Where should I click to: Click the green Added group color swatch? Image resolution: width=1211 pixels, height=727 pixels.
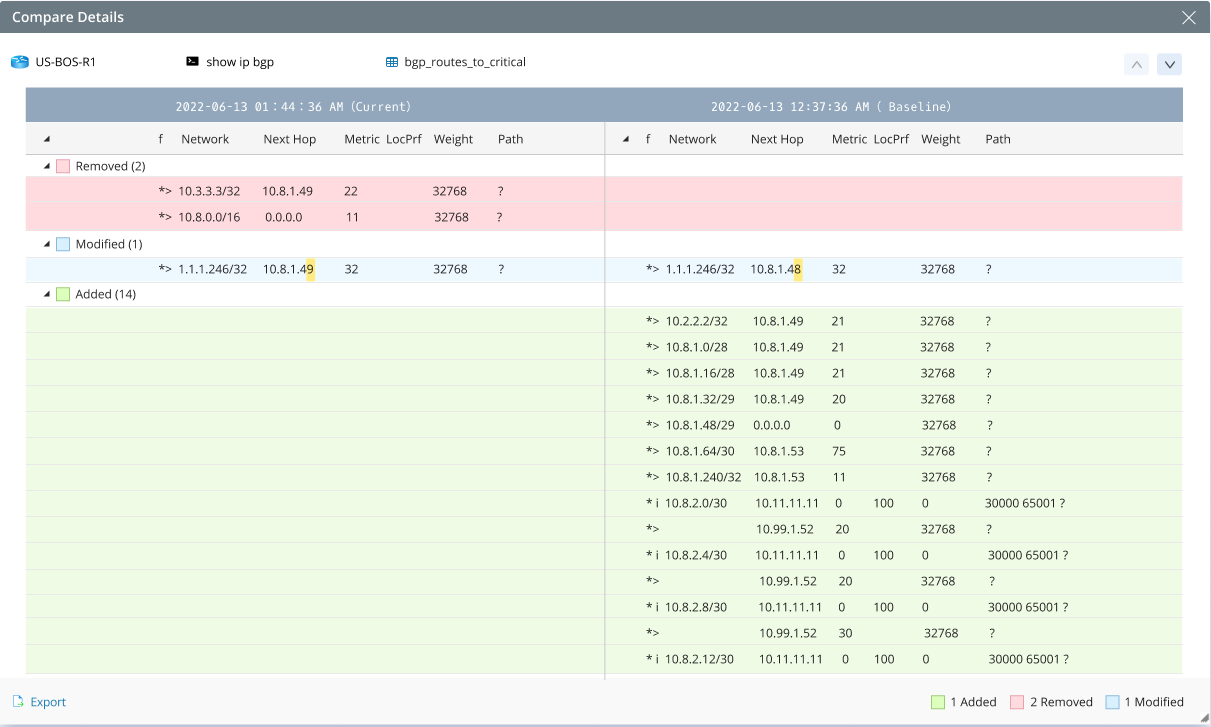(63, 294)
